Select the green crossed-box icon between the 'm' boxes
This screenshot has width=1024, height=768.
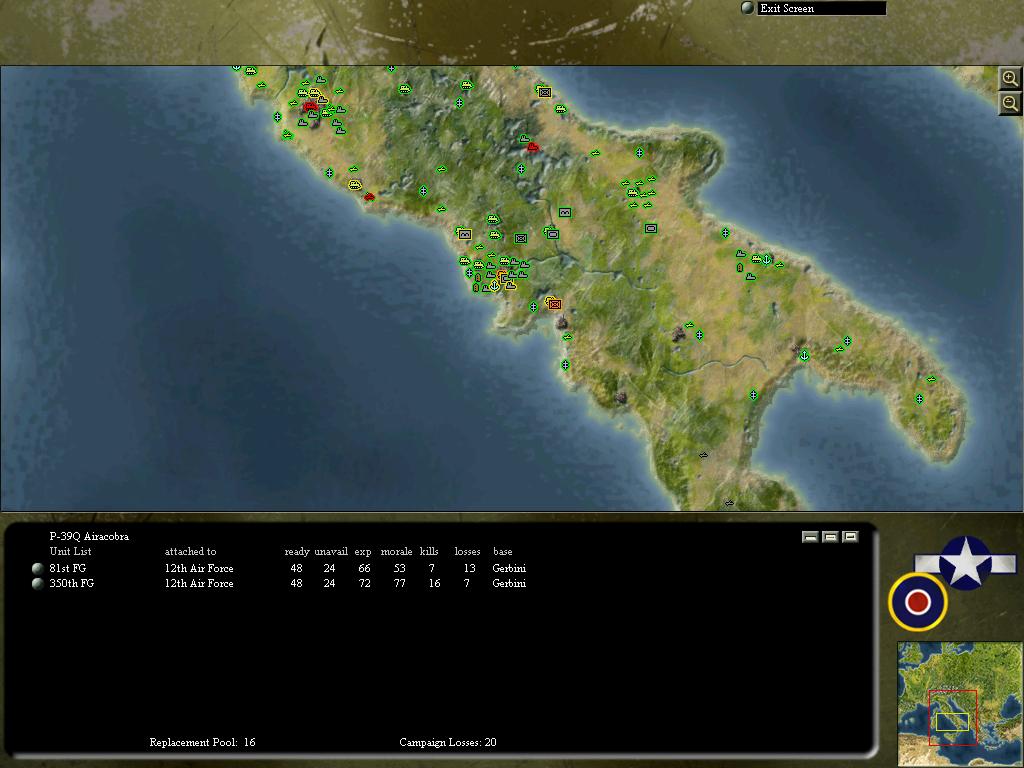(520, 238)
